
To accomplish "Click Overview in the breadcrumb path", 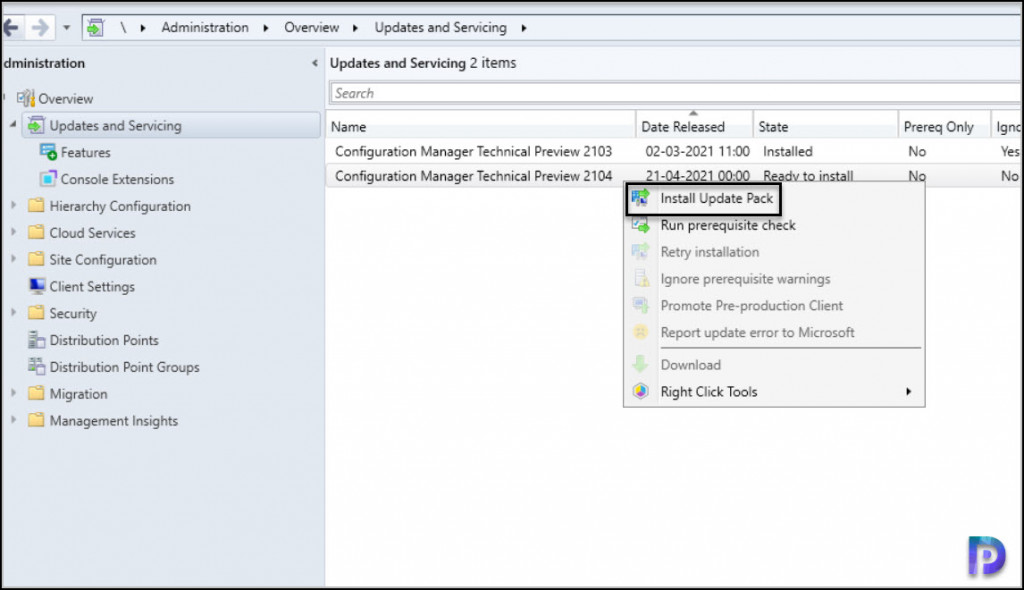I will 312,27.
